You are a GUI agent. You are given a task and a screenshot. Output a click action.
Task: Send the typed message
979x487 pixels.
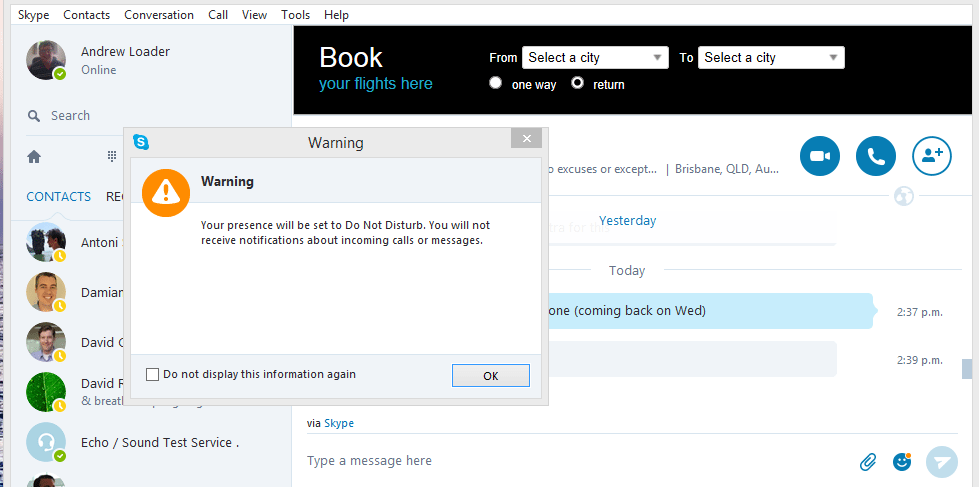tap(942, 461)
